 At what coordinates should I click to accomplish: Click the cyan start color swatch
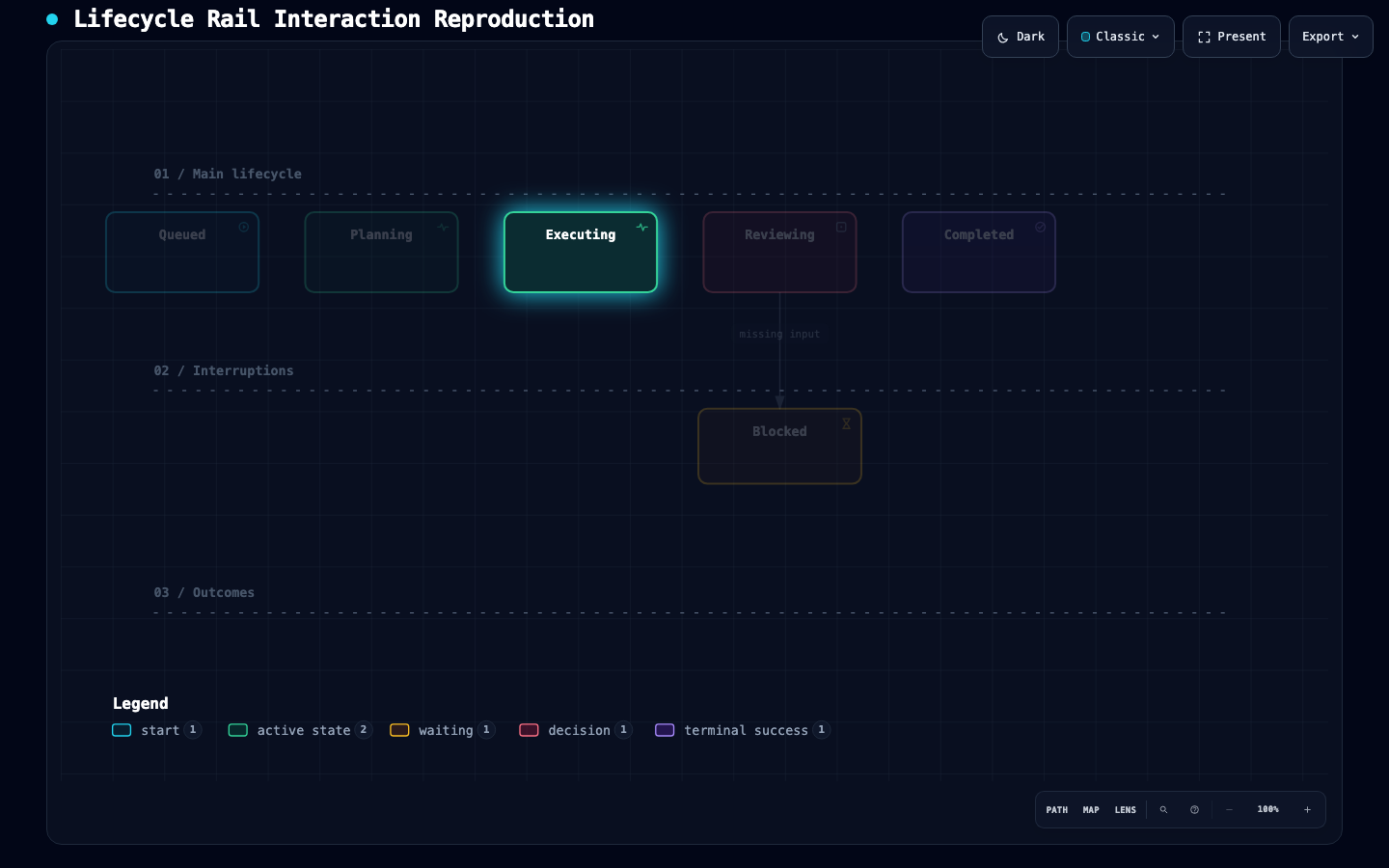pos(122,730)
